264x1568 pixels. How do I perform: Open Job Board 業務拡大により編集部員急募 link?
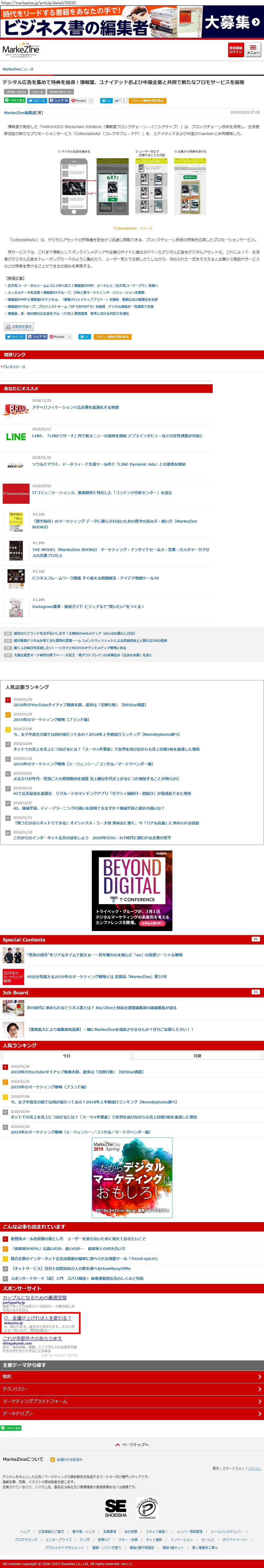(111, 1029)
